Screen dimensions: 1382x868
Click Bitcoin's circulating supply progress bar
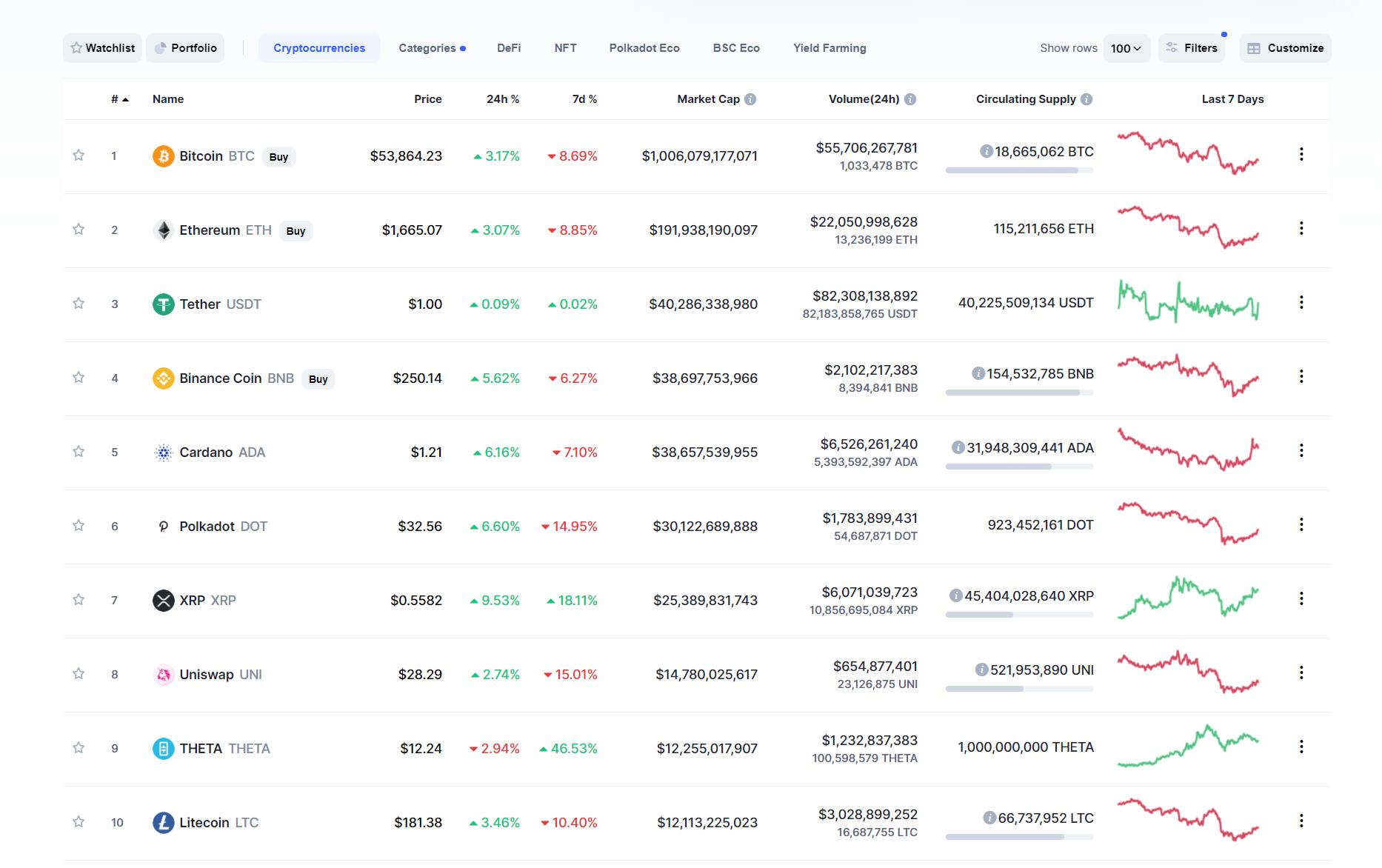[1019, 170]
